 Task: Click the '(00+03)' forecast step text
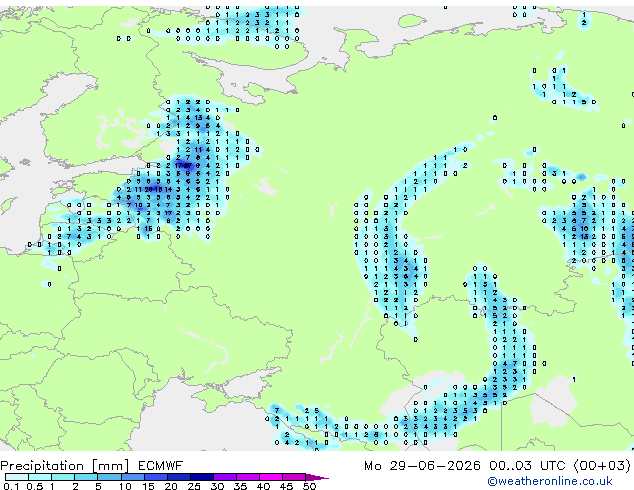[x=602, y=466]
